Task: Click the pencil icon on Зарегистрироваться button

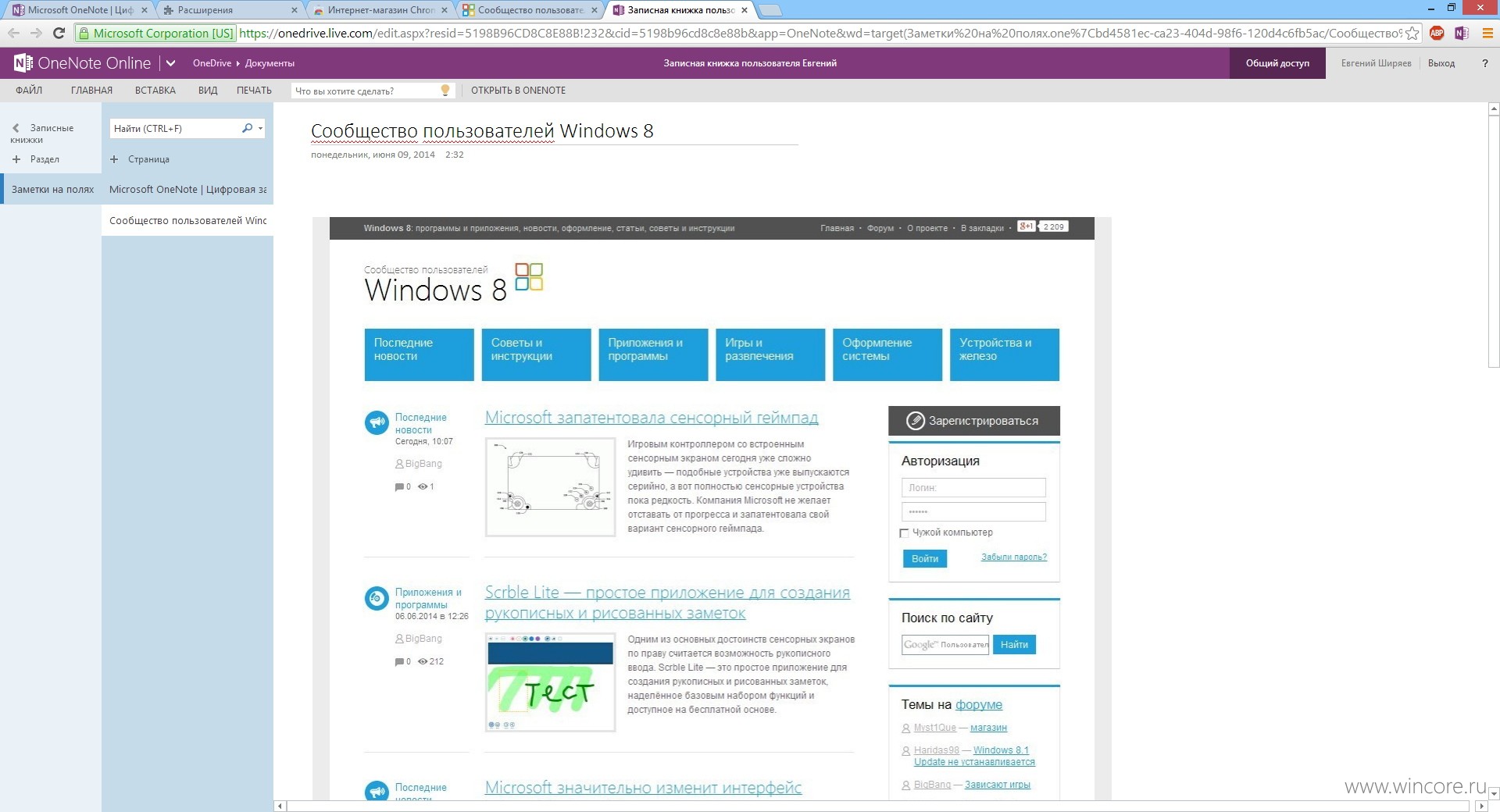Action: [915, 421]
